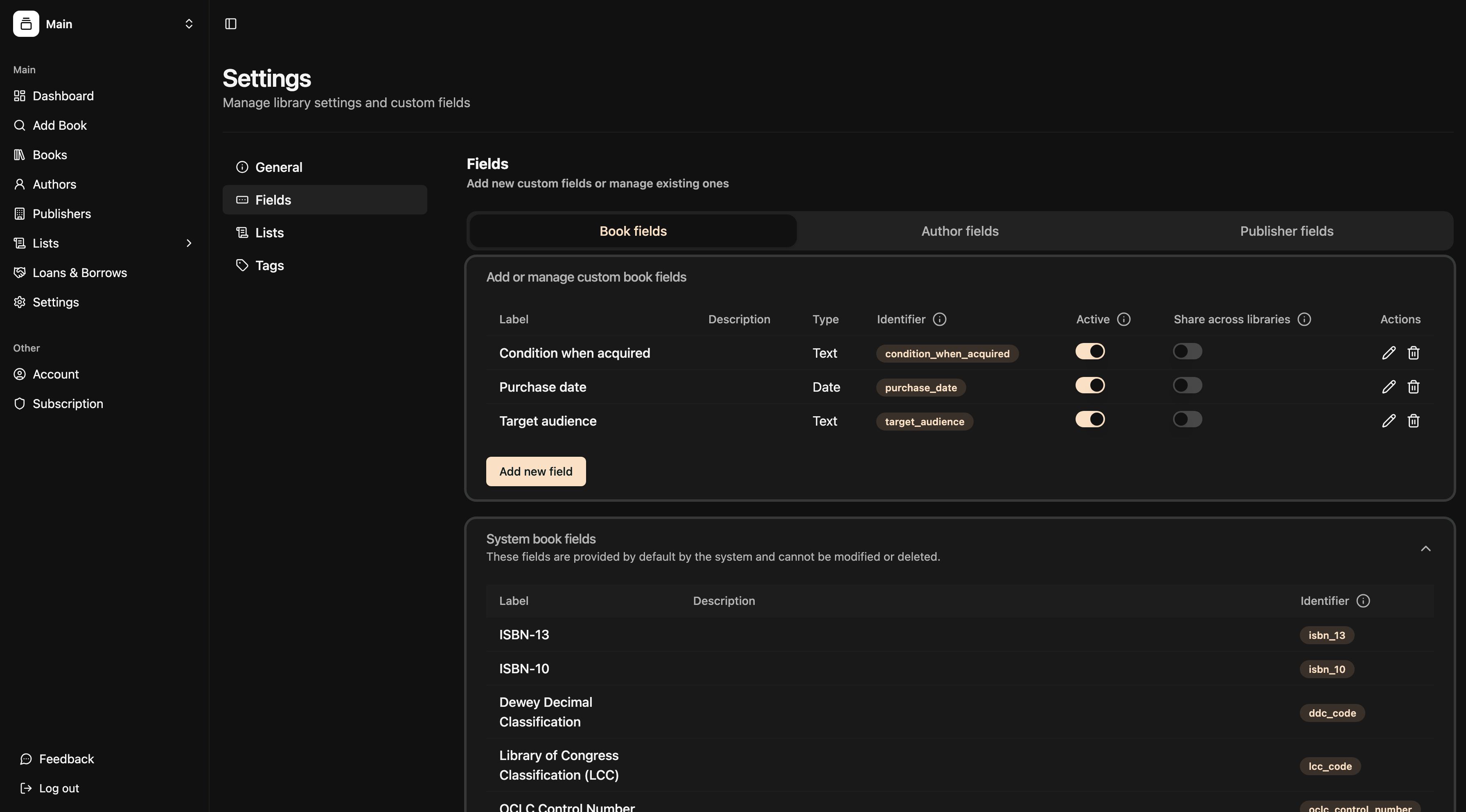
Task: Enable sharing for Purchase date
Action: tap(1188, 385)
